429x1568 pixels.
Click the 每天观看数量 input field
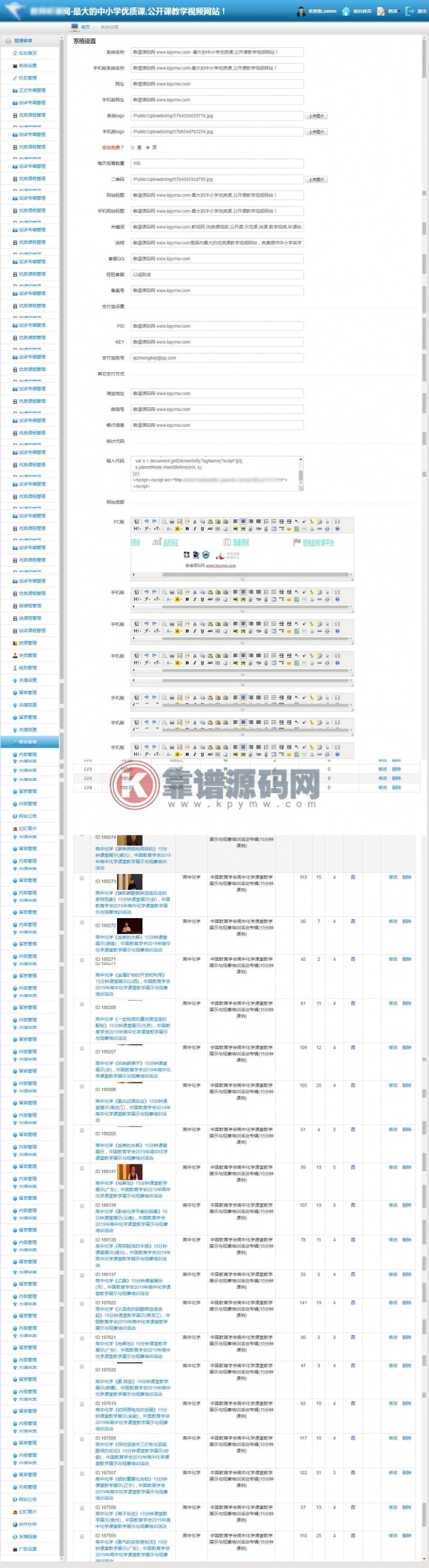[218, 164]
